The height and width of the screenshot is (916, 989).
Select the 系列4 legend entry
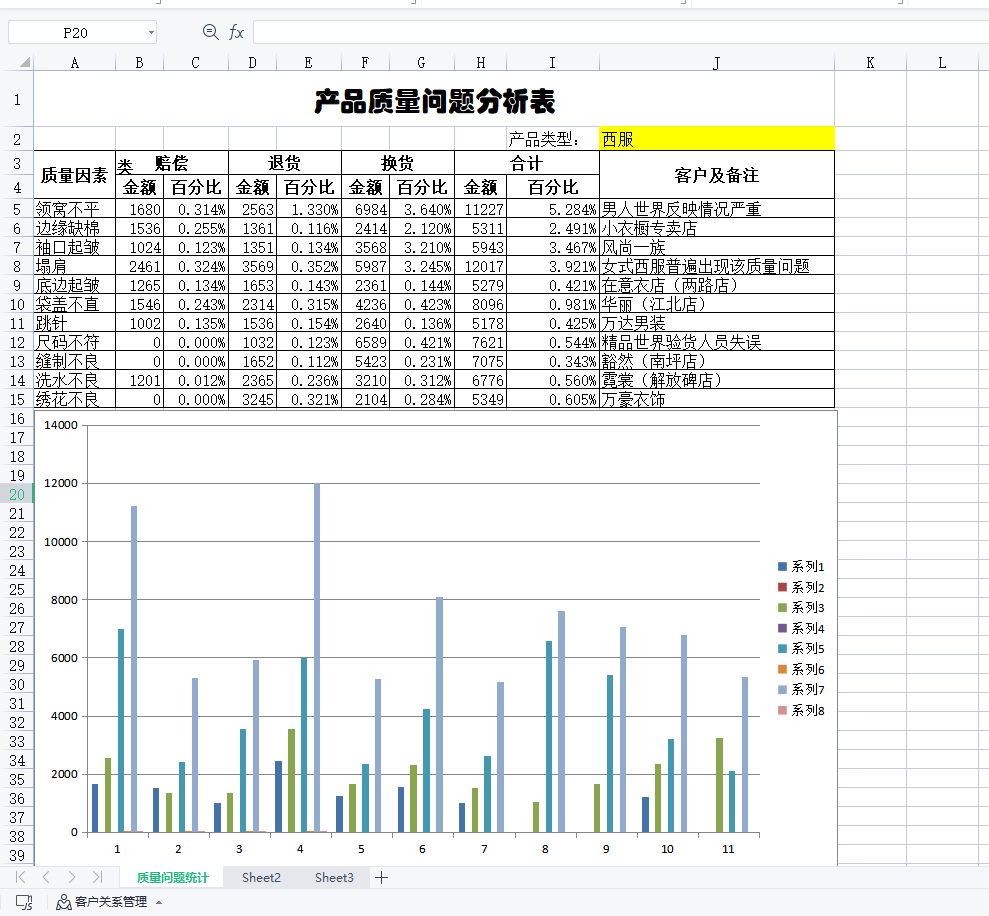(x=801, y=628)
